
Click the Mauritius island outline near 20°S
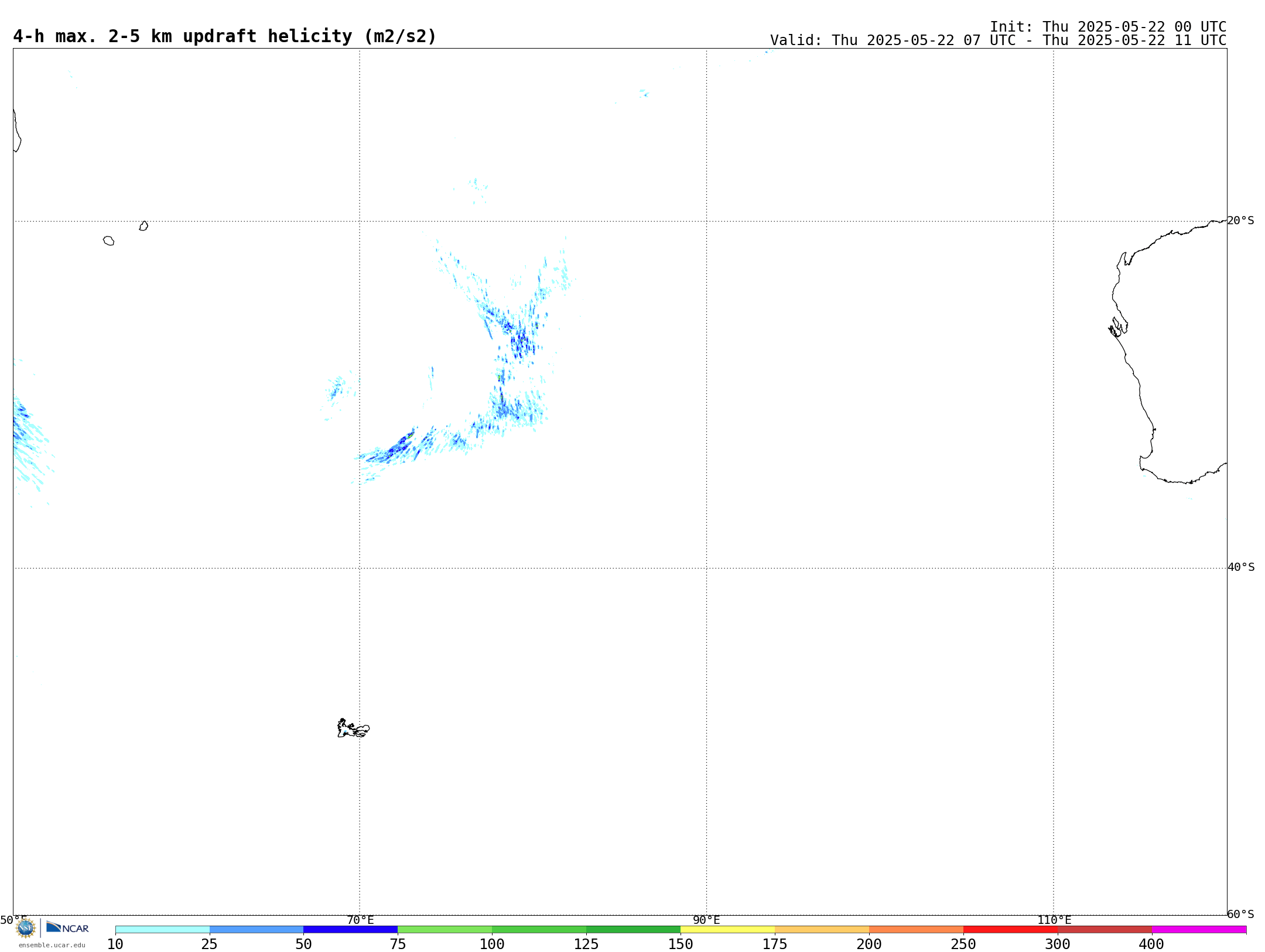144,226
